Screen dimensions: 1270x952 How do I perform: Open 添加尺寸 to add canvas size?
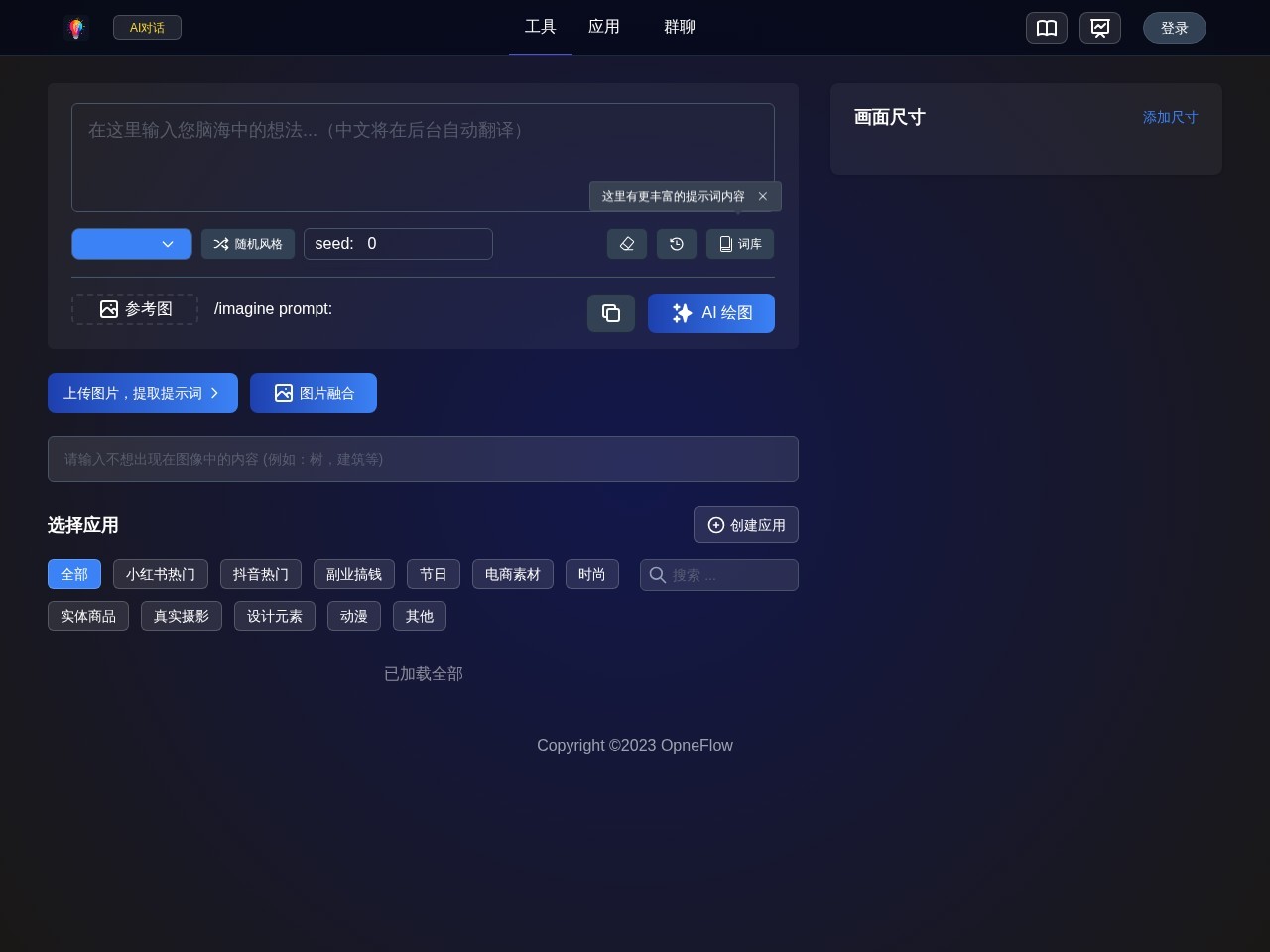(1170, 117)
